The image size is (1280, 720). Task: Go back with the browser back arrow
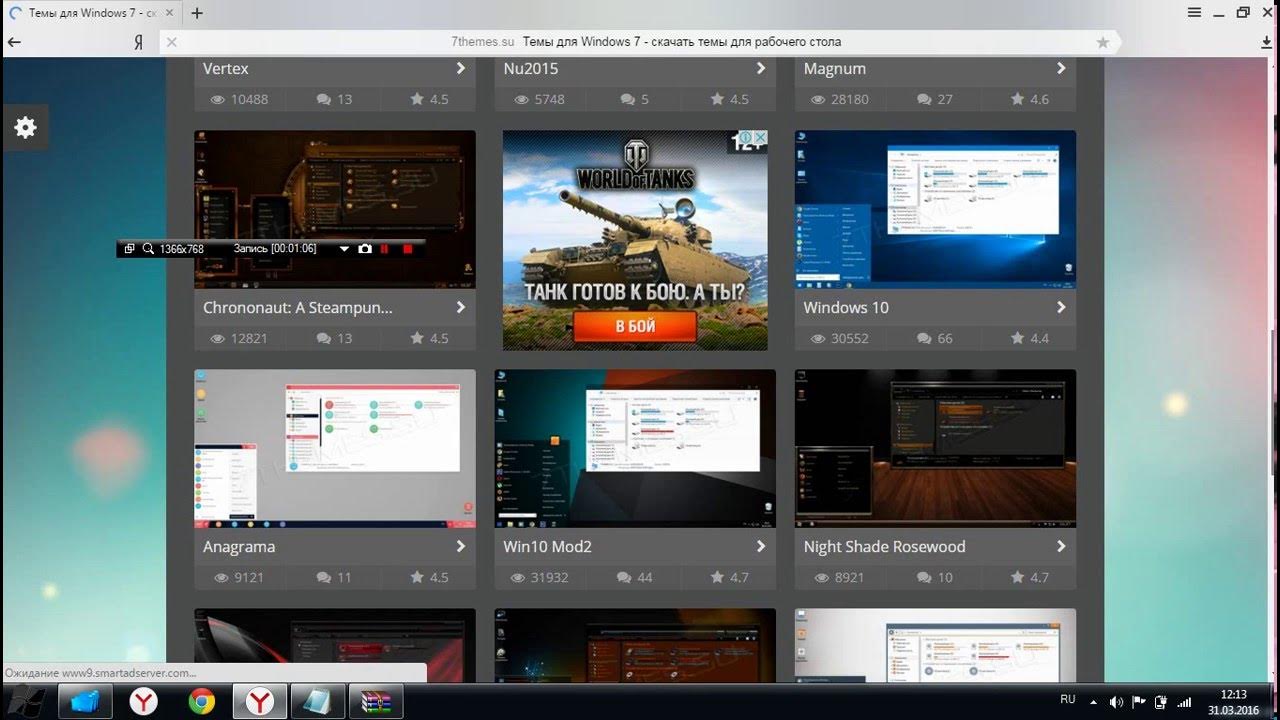click(14, 42)
